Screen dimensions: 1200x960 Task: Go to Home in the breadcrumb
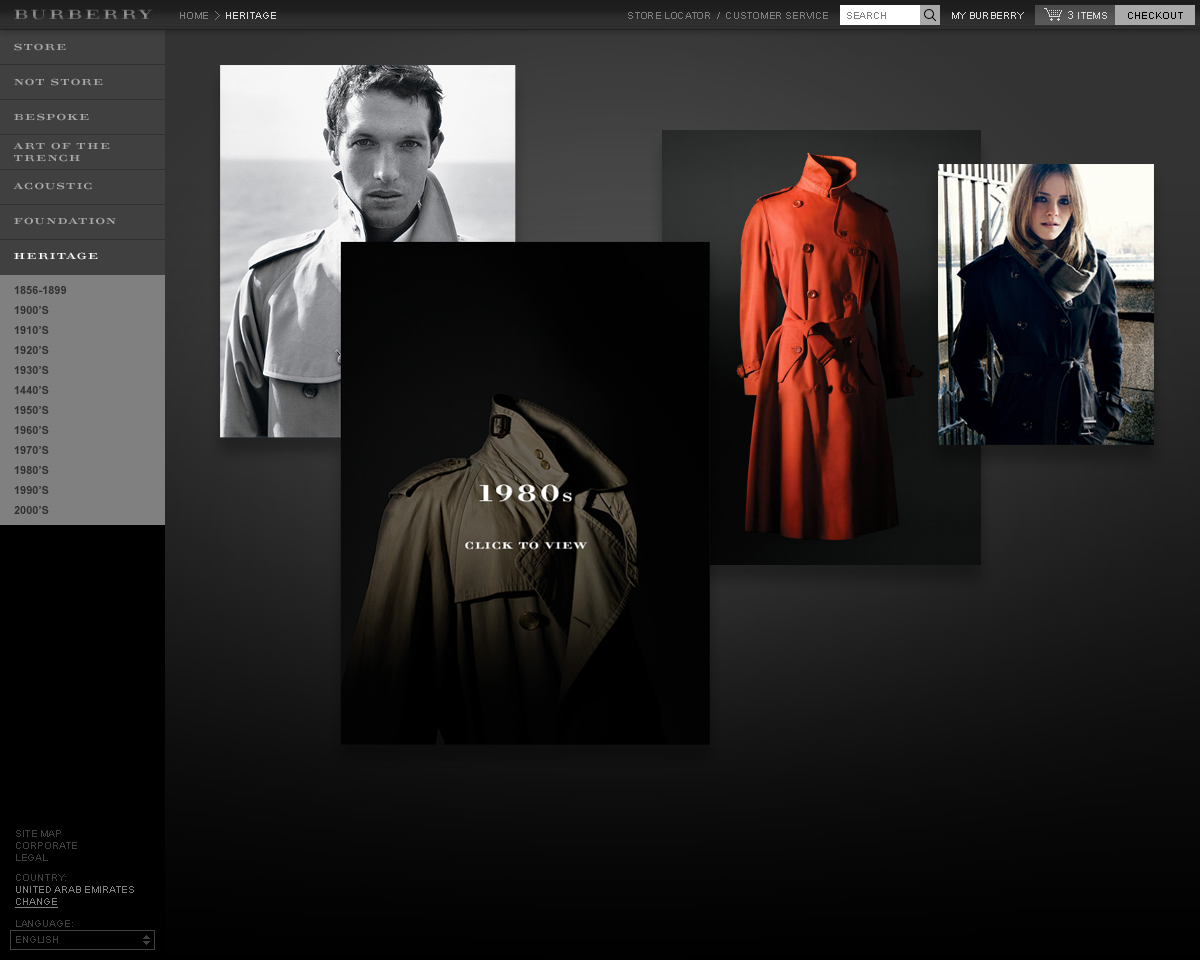pyautogui.click(x=194, y=15)
